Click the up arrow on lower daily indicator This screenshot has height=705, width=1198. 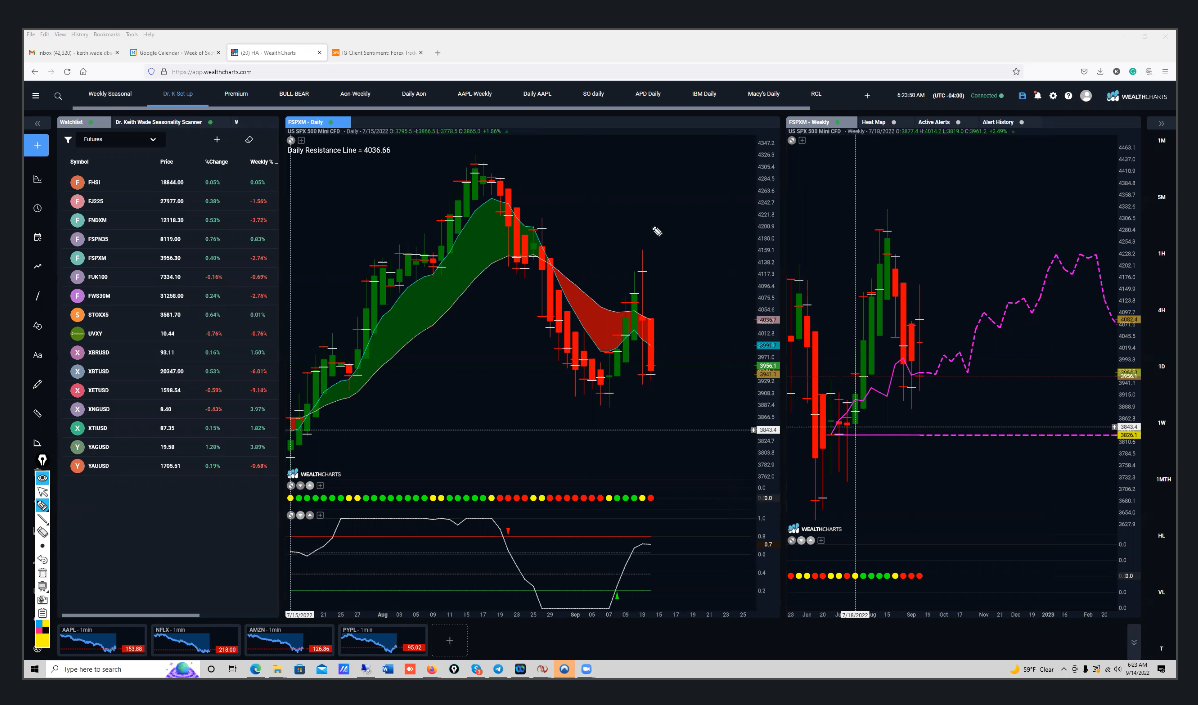click(x=309, y=516)
